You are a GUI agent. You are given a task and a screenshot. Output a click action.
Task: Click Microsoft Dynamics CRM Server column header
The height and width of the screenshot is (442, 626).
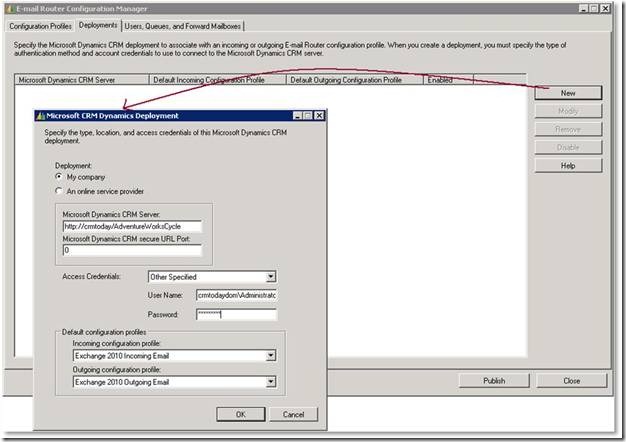pyautogui.click(x=82, y=80)
